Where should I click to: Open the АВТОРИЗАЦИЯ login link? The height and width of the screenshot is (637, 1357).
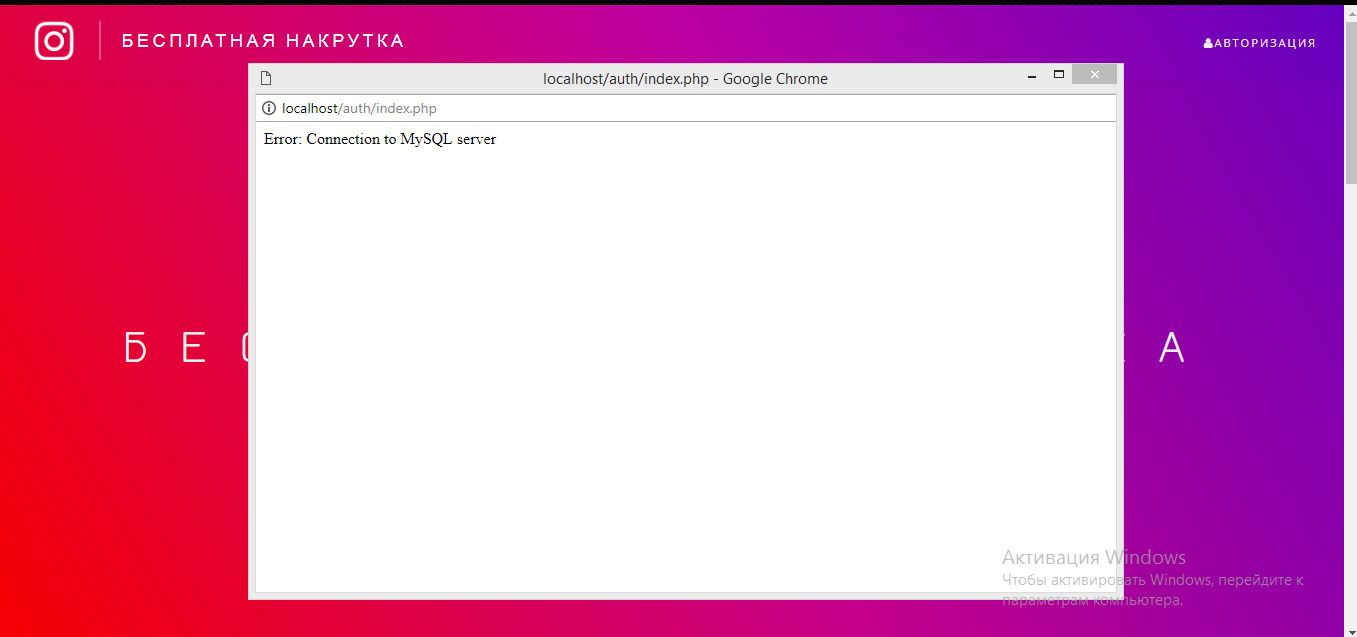click(x=1264, y=43)
